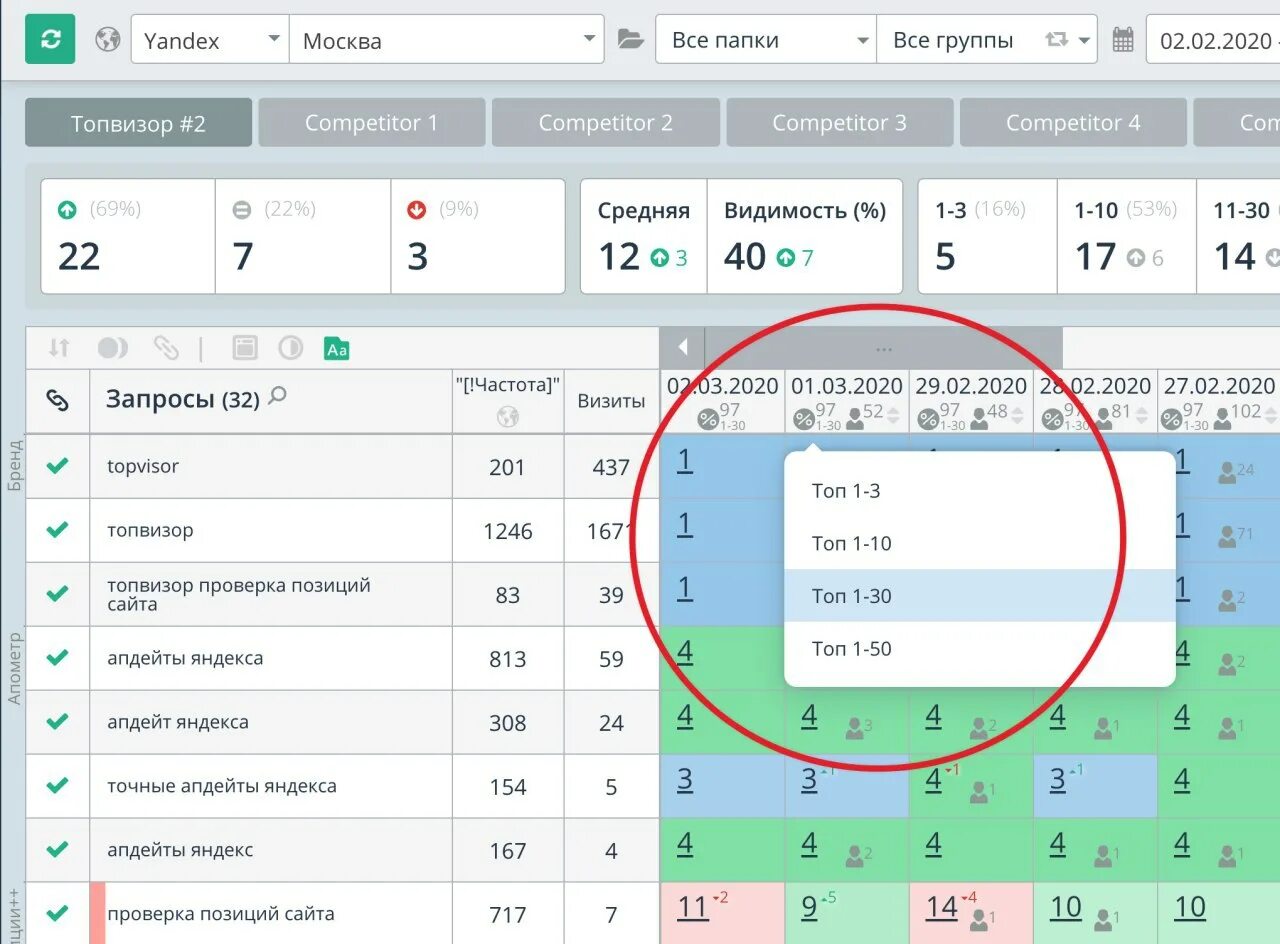1280x944 pixels.
Task: Switch to the Competitor 4 tab
Action: pyautogui.click(x=1073, y=123)
